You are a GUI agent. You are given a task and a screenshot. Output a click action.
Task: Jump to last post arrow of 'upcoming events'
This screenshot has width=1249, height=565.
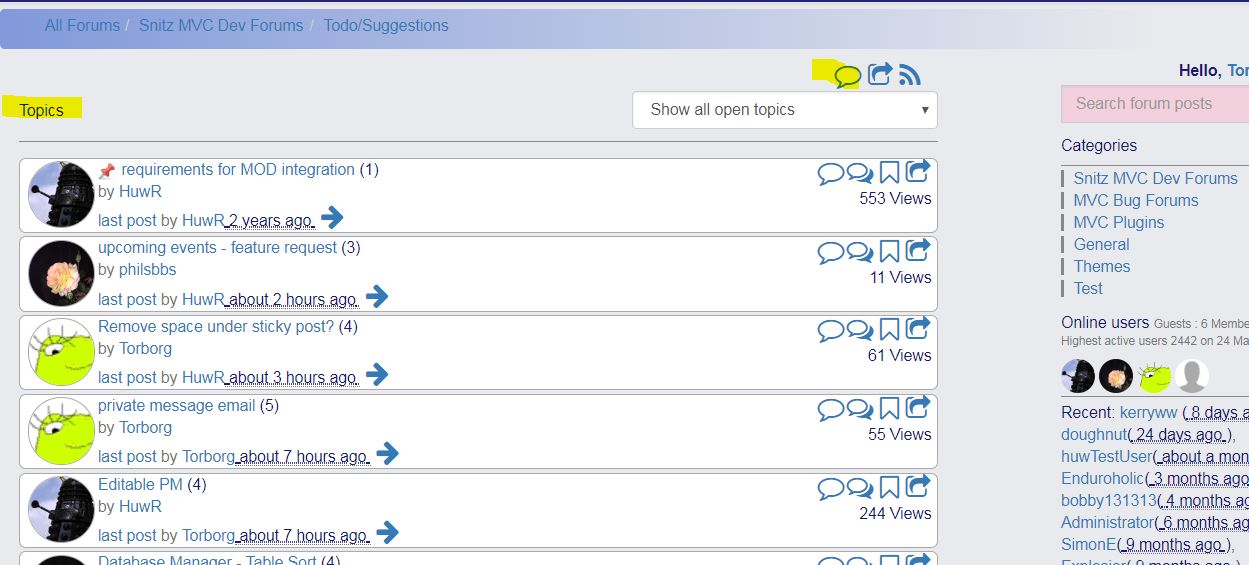pyautogui.click(x=377, y=297)
